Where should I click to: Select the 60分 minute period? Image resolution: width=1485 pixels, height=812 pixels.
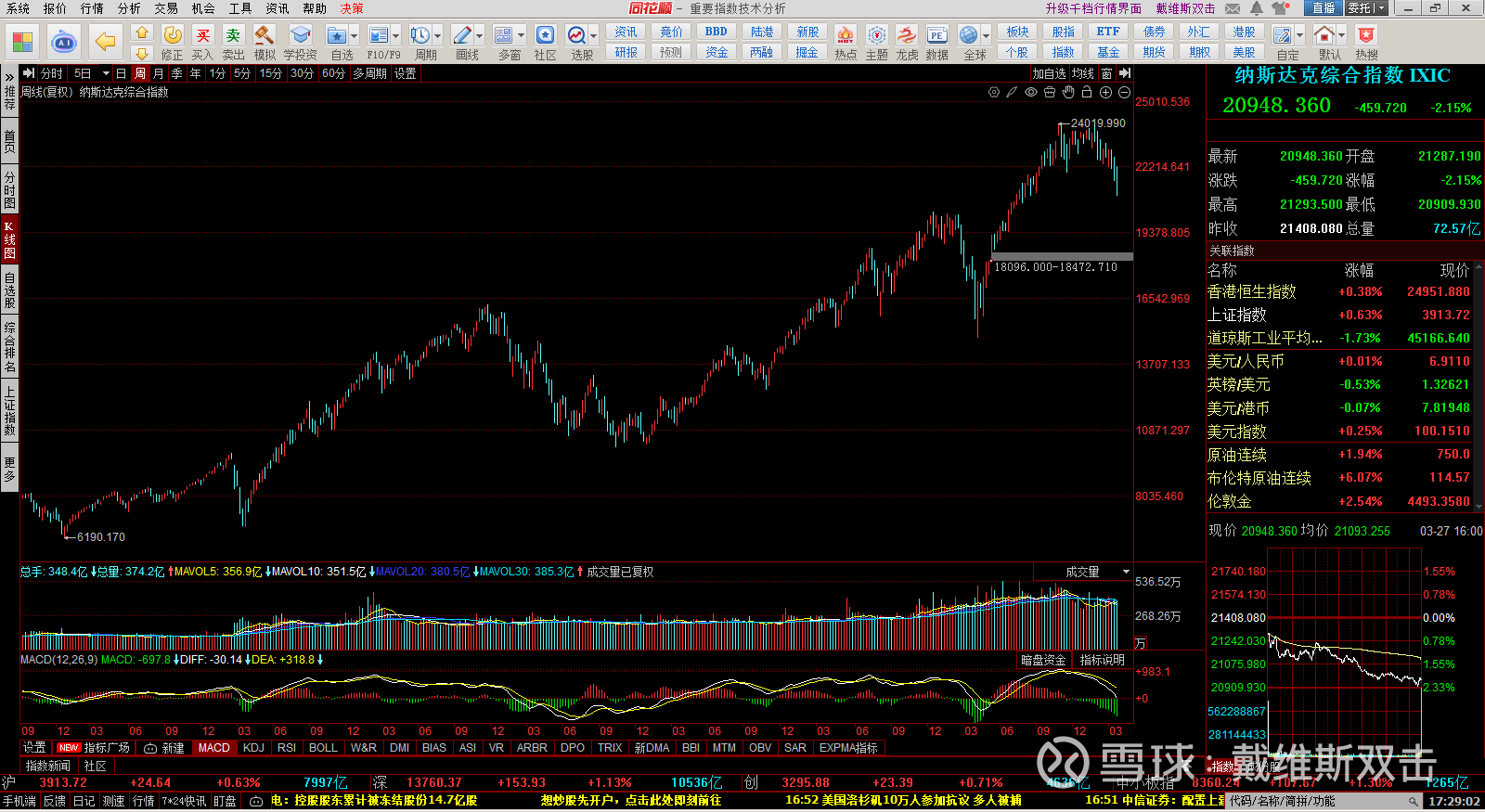coord(333,73)
